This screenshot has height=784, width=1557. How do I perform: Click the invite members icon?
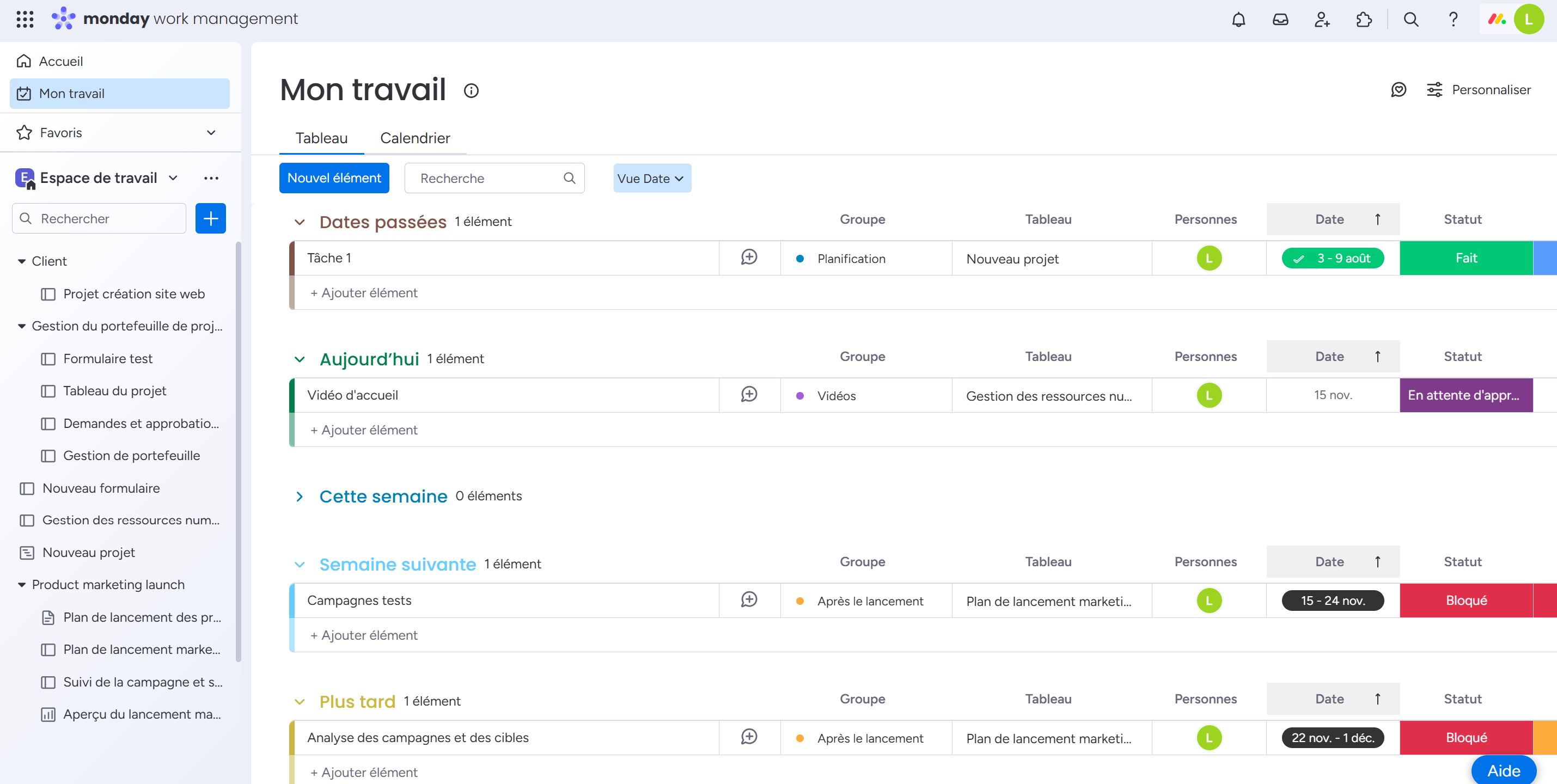tap(1322, 20)
